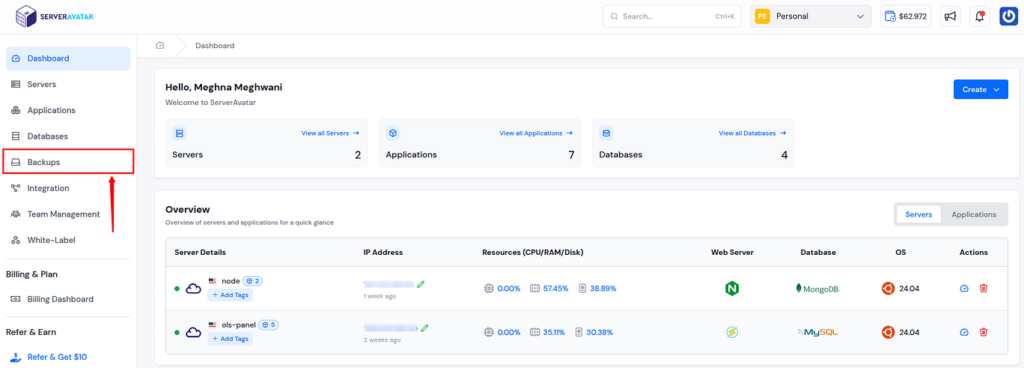Switch Overview to Servers tab
The width and height of the screenshot is (1024, 368).
(918, 214)
